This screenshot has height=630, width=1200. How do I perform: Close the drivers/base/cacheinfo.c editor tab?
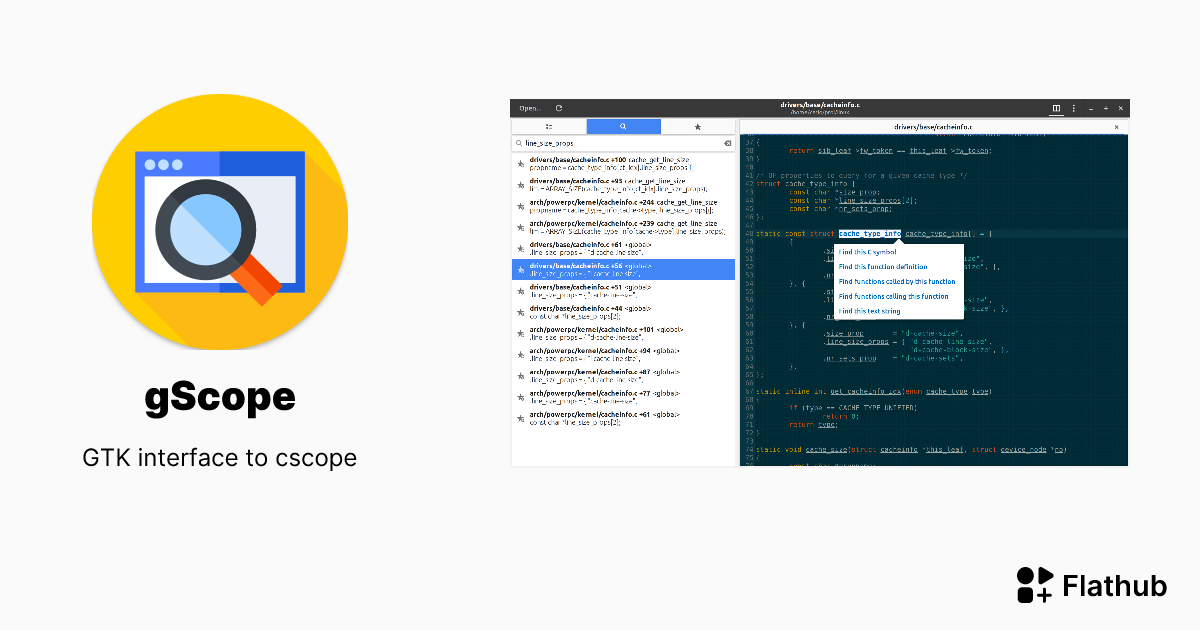[1117, 127]
